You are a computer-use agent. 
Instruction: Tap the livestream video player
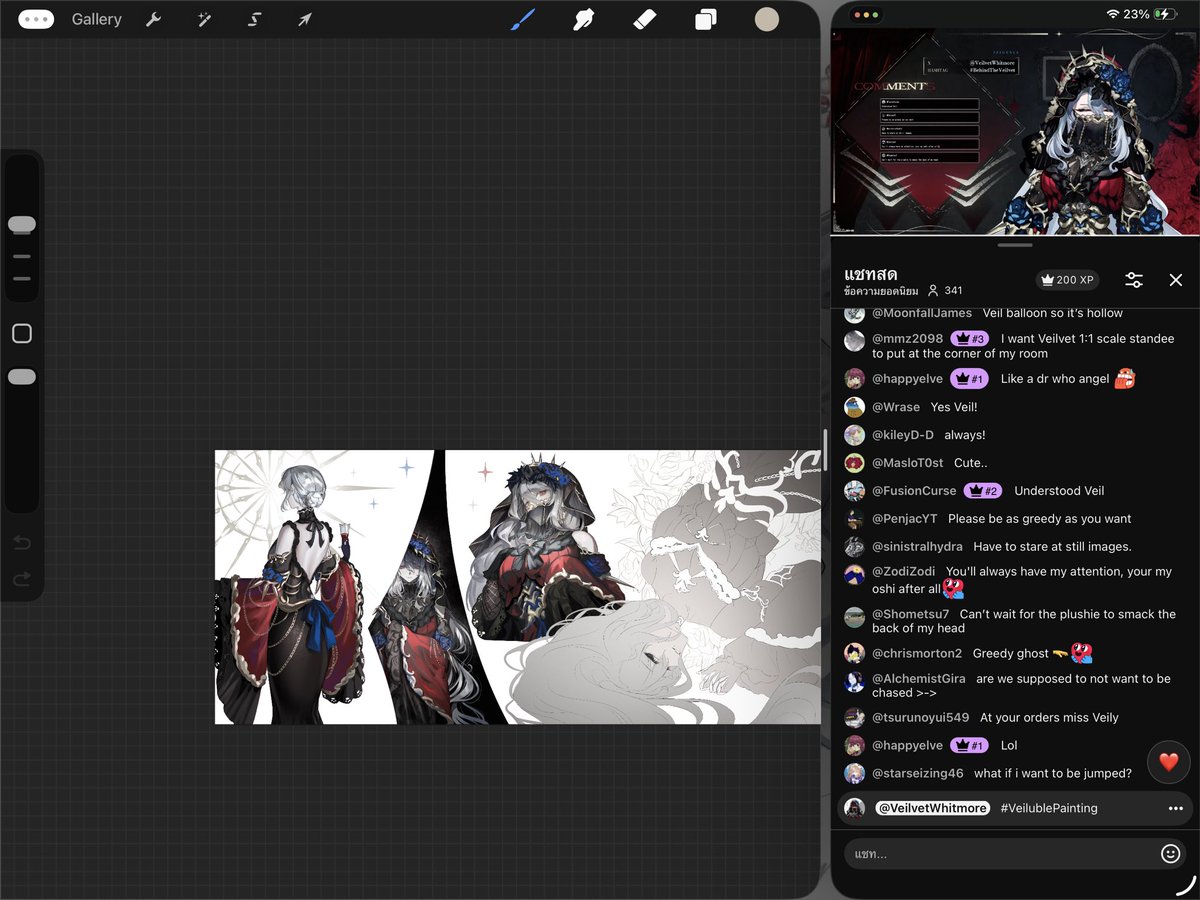pos(1015,131)
